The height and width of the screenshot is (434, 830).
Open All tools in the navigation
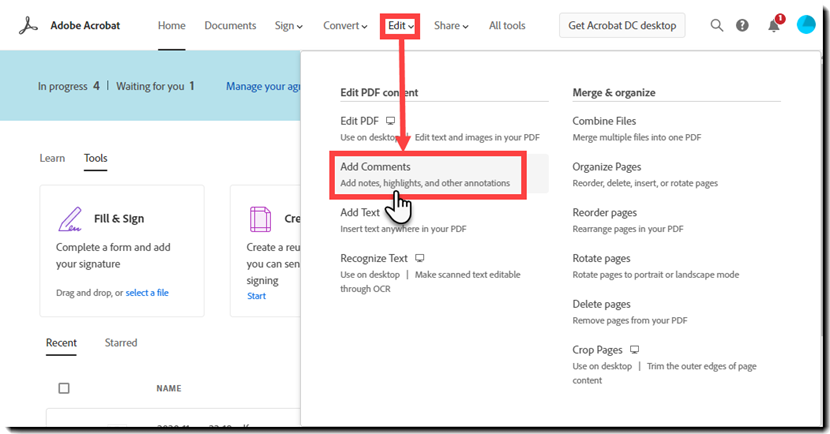(507, 25)
